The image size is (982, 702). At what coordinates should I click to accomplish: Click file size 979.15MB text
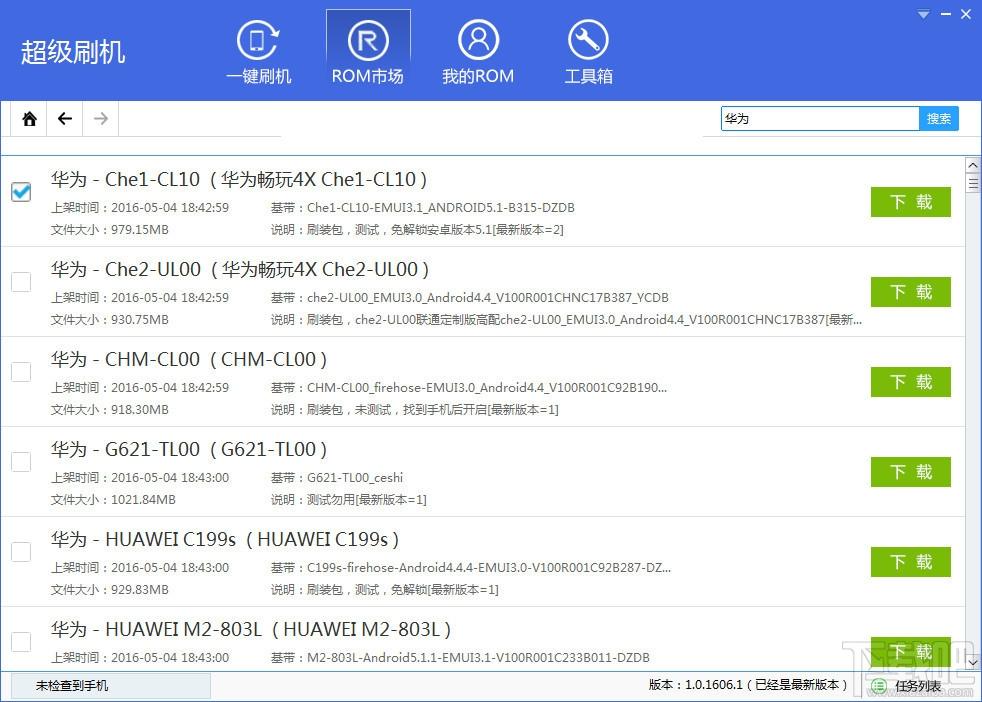point(140,230)
